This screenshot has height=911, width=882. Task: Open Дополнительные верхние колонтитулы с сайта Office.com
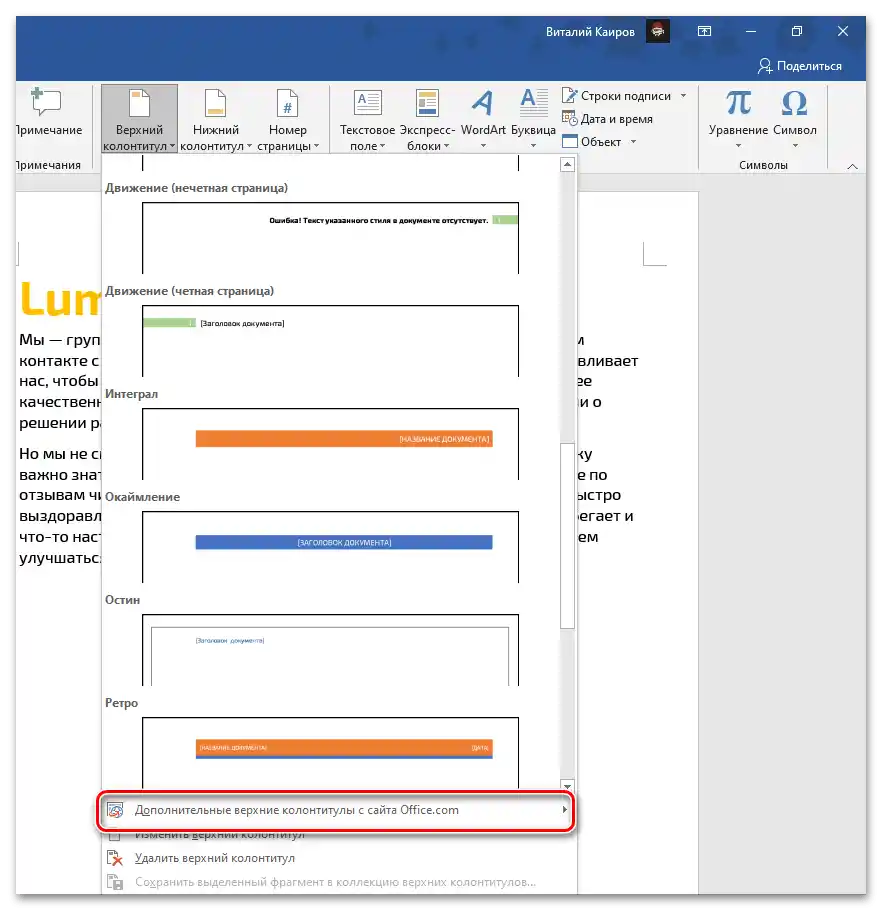[336, 810]
